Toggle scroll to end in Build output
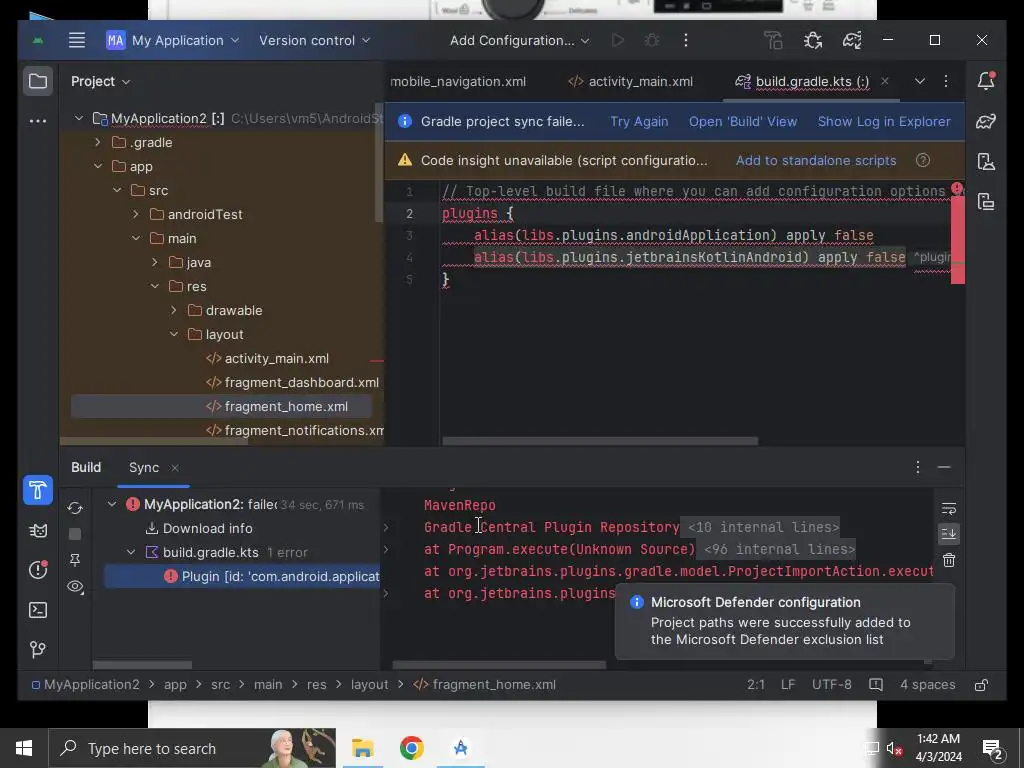The image size is (1024, 768). coord(949,534)
